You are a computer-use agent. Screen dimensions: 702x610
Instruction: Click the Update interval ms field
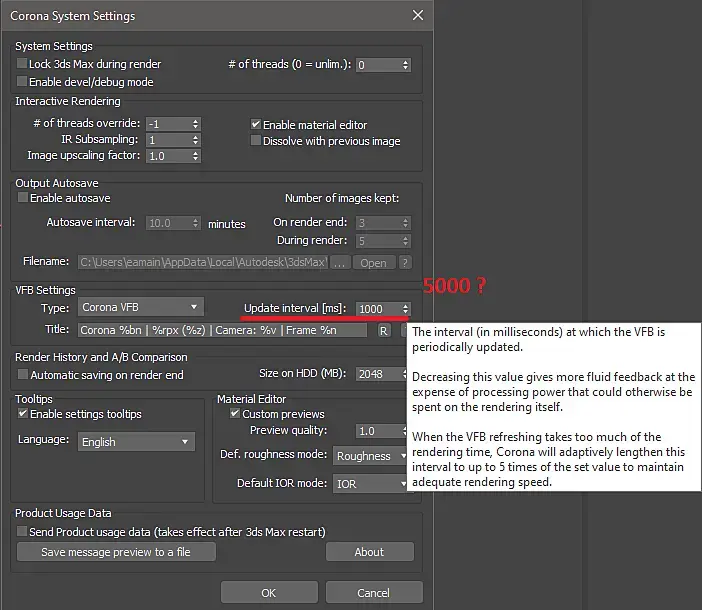coord(379,309)
